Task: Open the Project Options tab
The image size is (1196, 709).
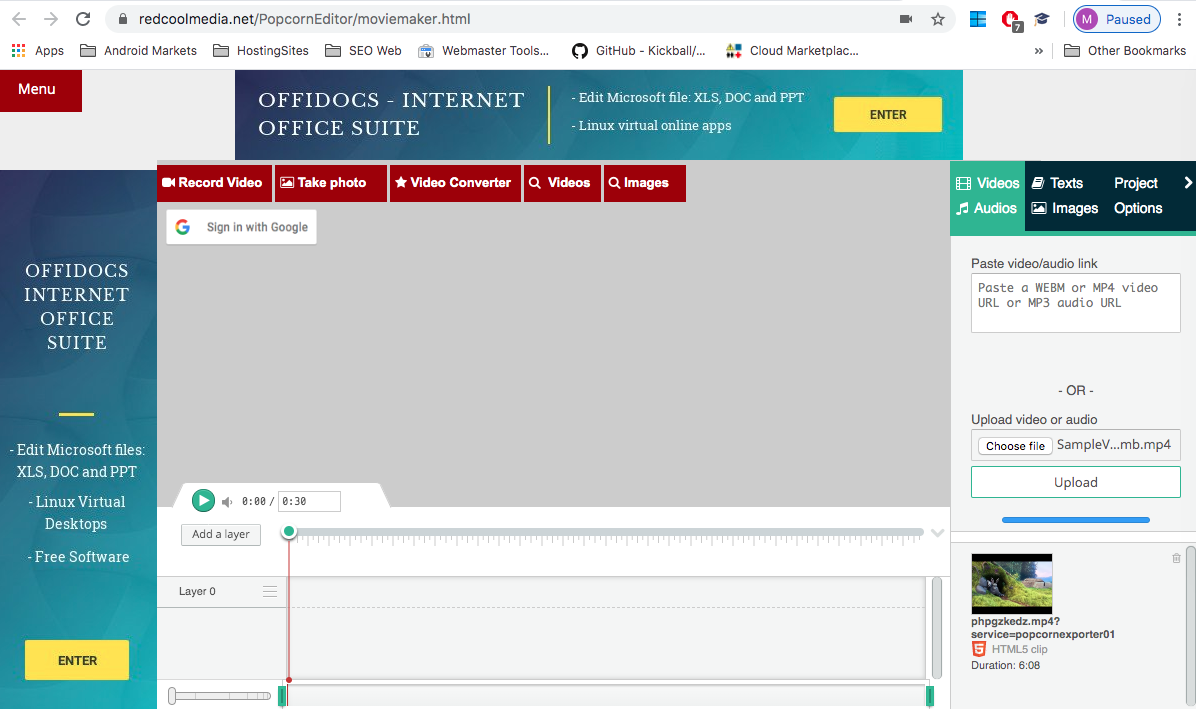Action: 1137,196
